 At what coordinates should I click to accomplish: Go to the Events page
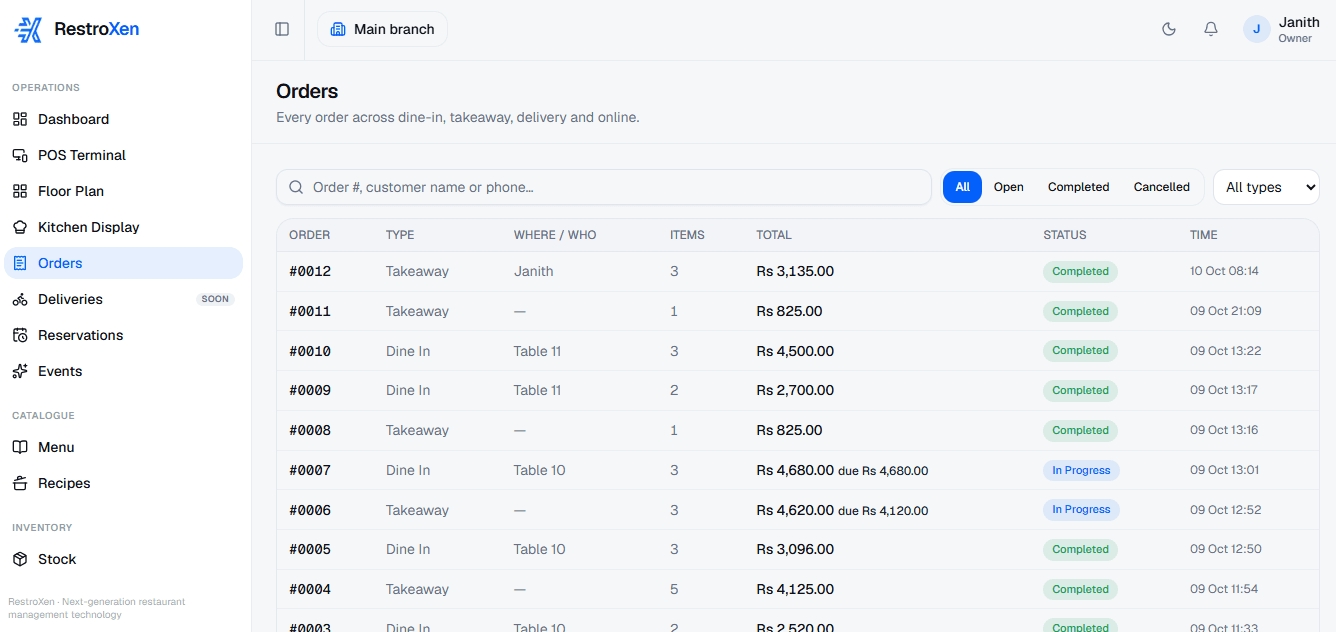click(x=124, y=371)
